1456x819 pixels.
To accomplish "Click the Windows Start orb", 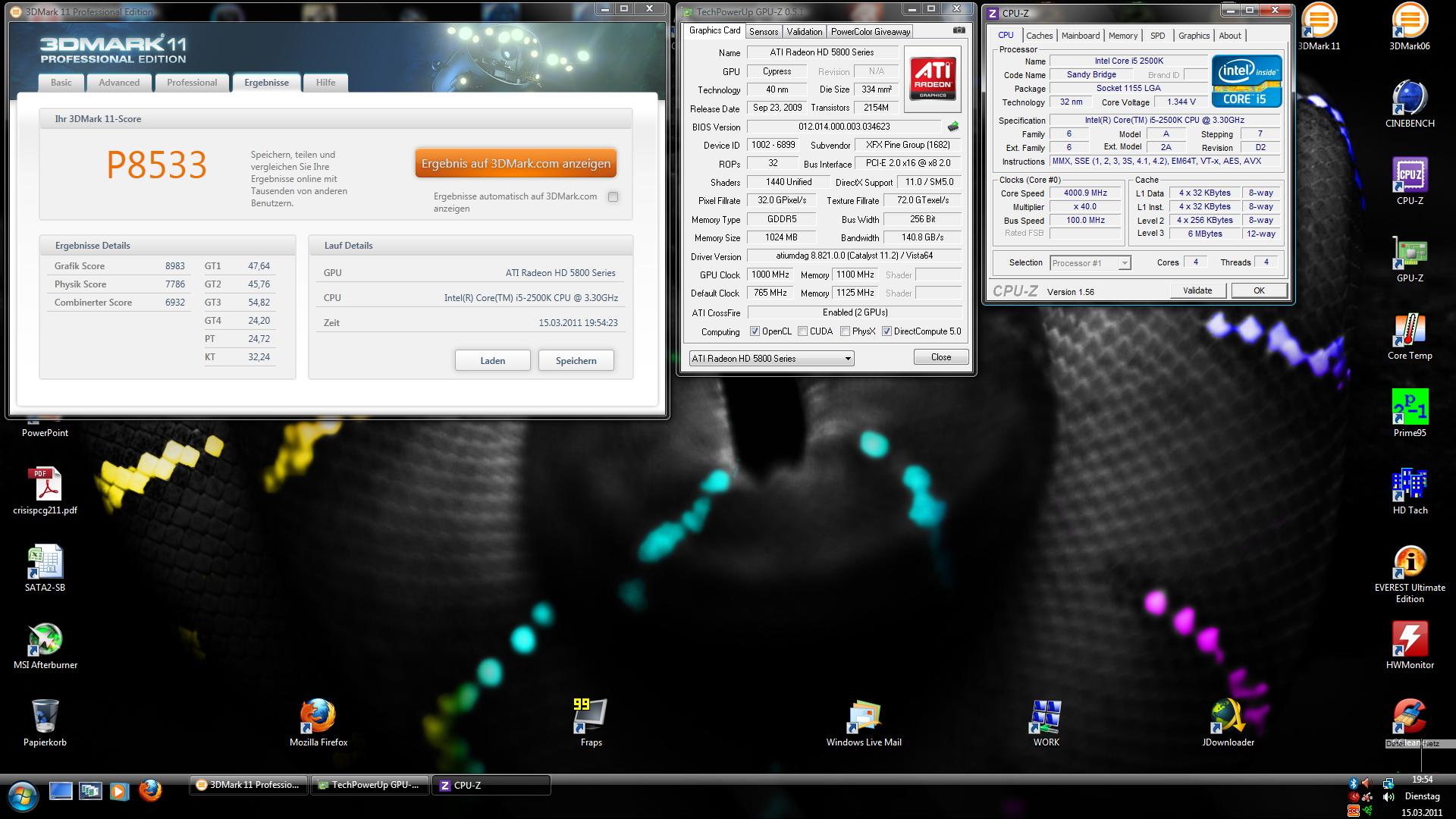I will (22, 795).
